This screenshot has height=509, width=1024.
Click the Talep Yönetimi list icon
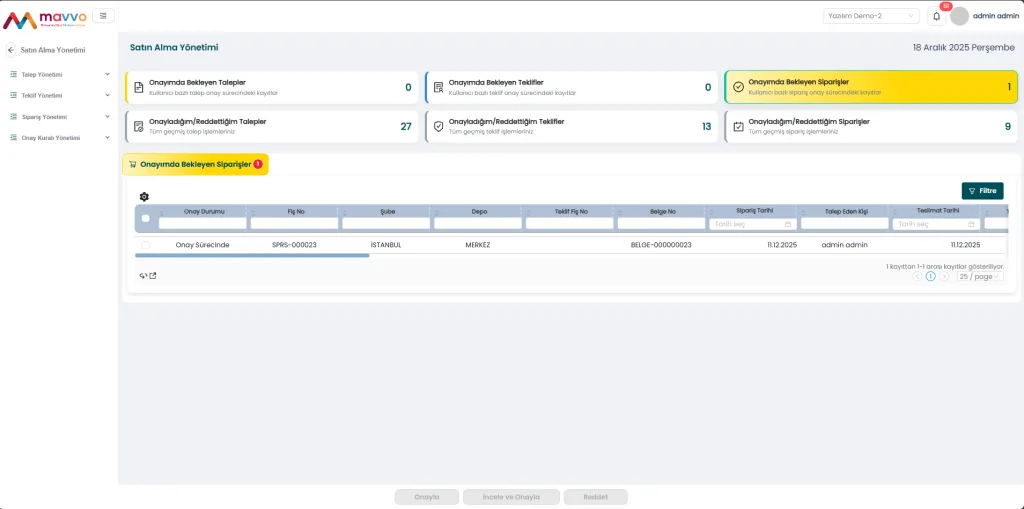(13, 74)
